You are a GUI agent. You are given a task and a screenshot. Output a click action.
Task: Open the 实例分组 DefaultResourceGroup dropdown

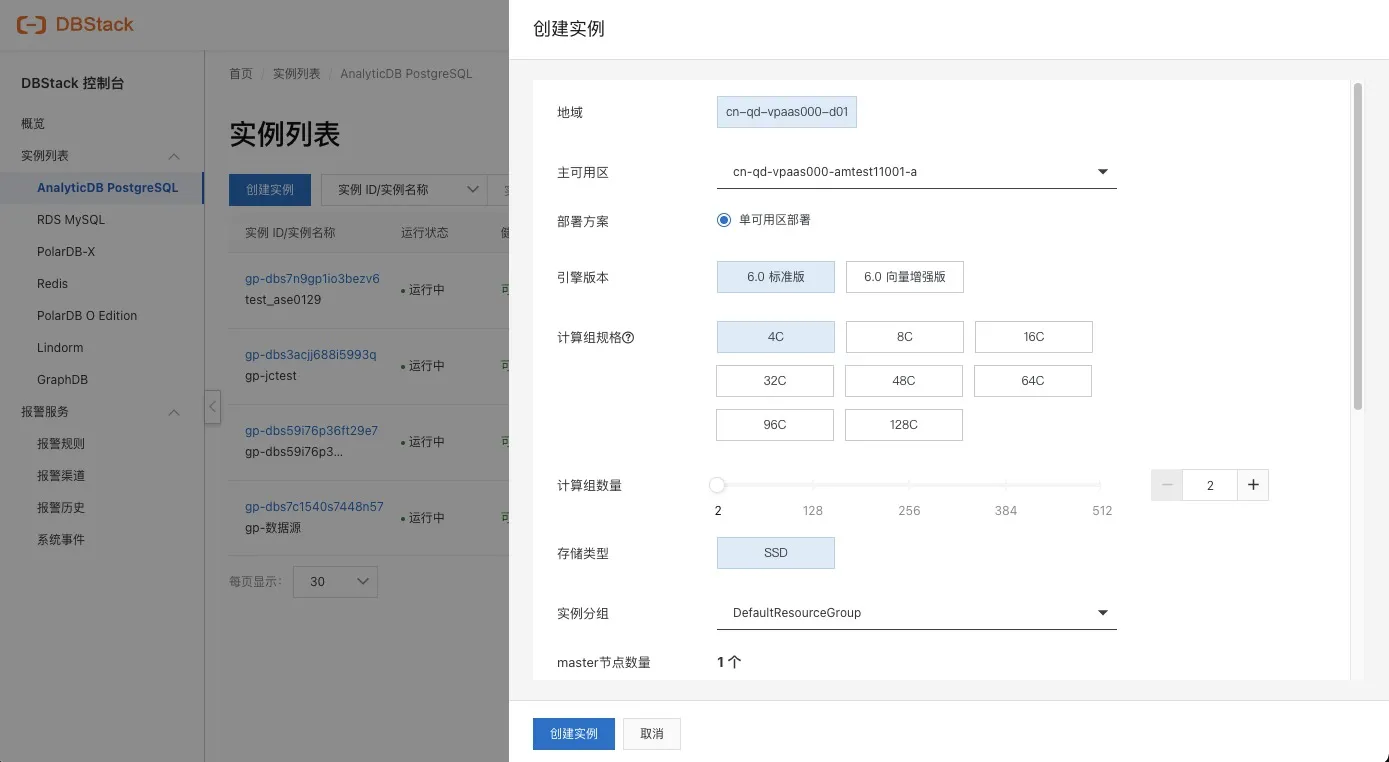(917, 613)
